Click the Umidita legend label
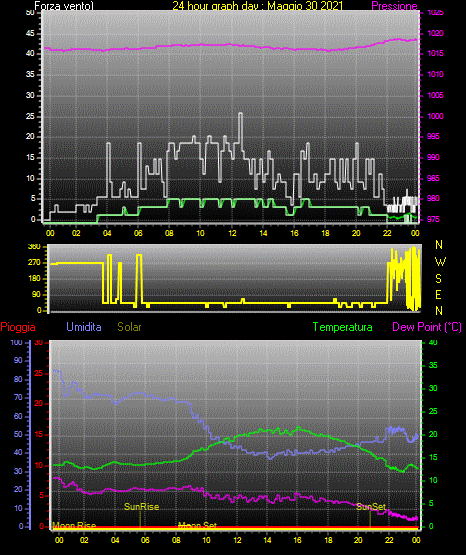 coord(84,327)
